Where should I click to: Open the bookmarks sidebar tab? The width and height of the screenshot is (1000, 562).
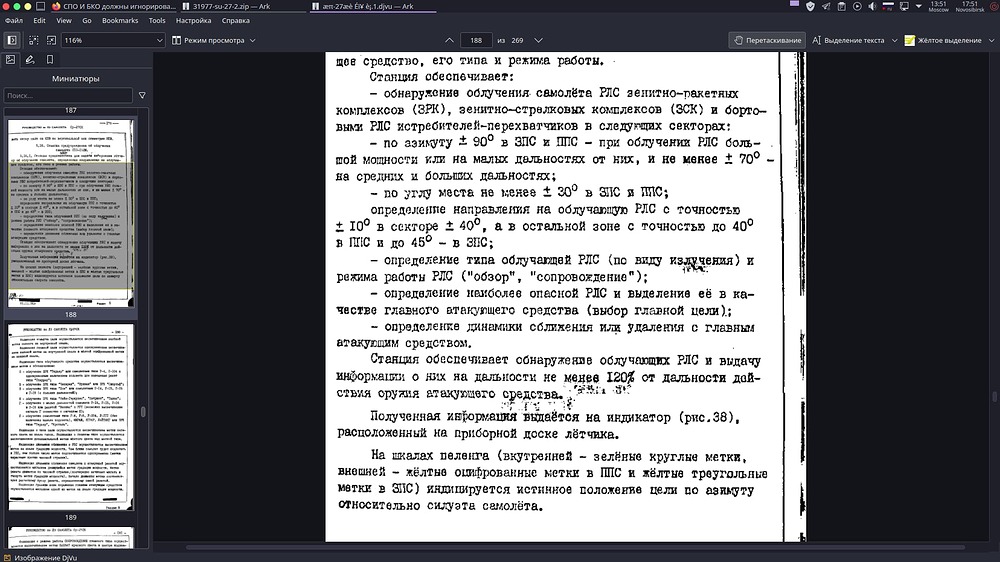coord(49,59)
